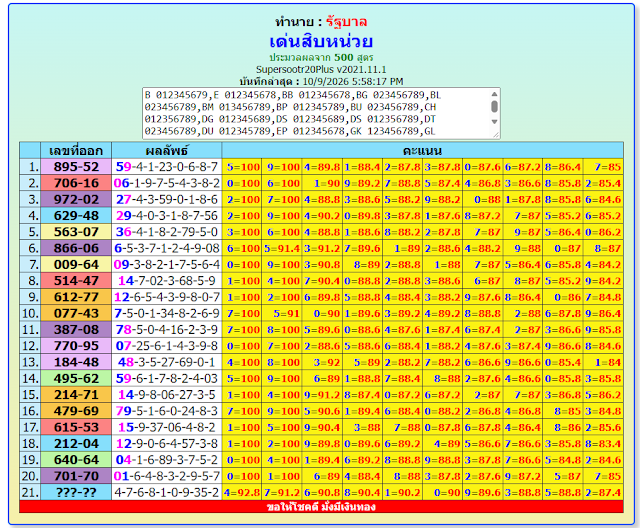The image size is (640, 528).
Task: Select drawn number 479-69
Action: coord(76,411)
